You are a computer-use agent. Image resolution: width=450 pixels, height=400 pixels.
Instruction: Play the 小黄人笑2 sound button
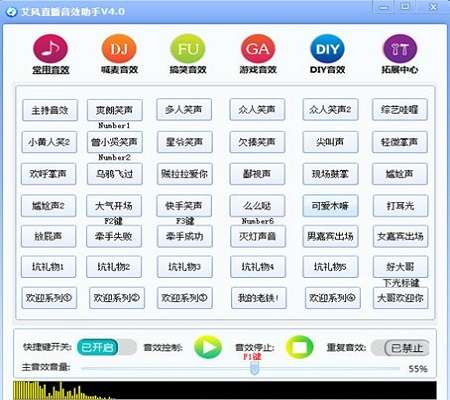pos(49,142)
